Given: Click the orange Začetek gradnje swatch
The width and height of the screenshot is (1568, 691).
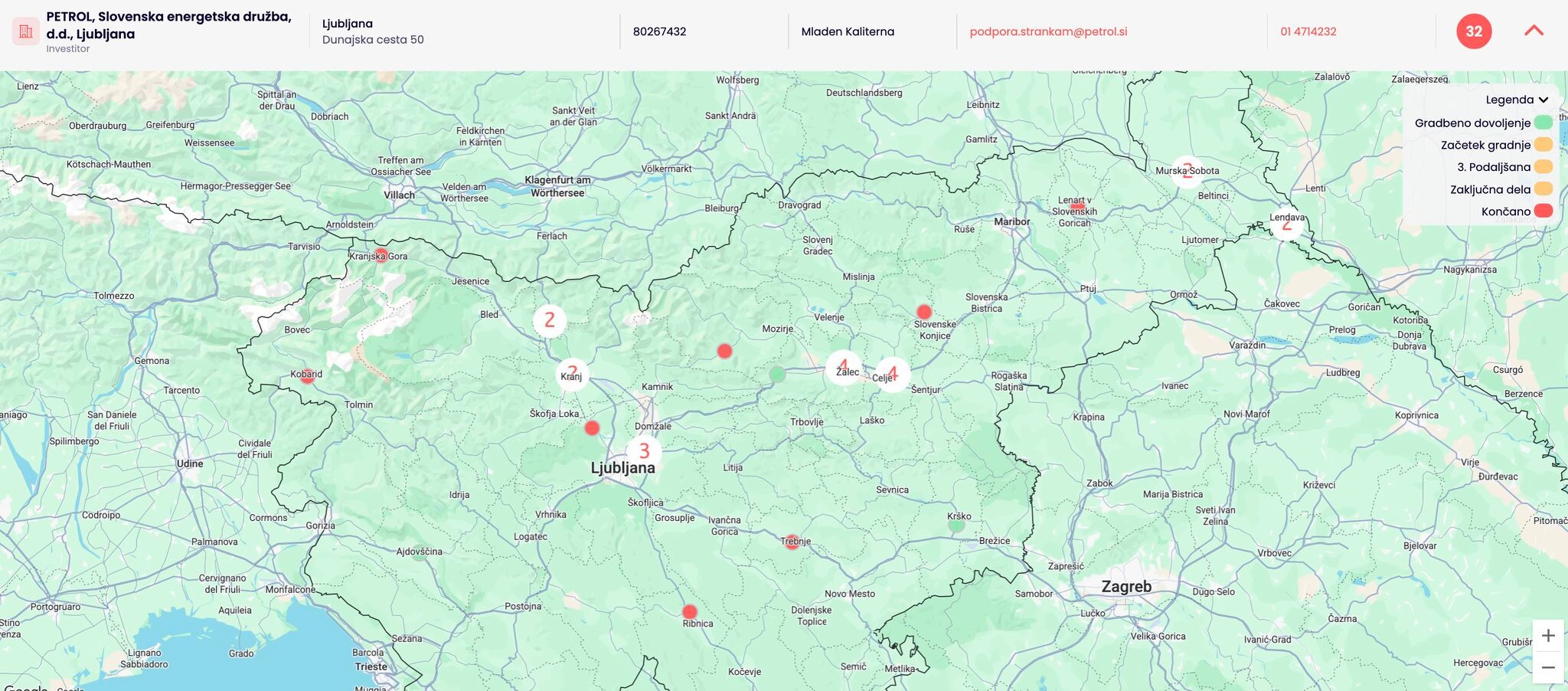Looking at the screenshot, I should (x=1543, y=145).
